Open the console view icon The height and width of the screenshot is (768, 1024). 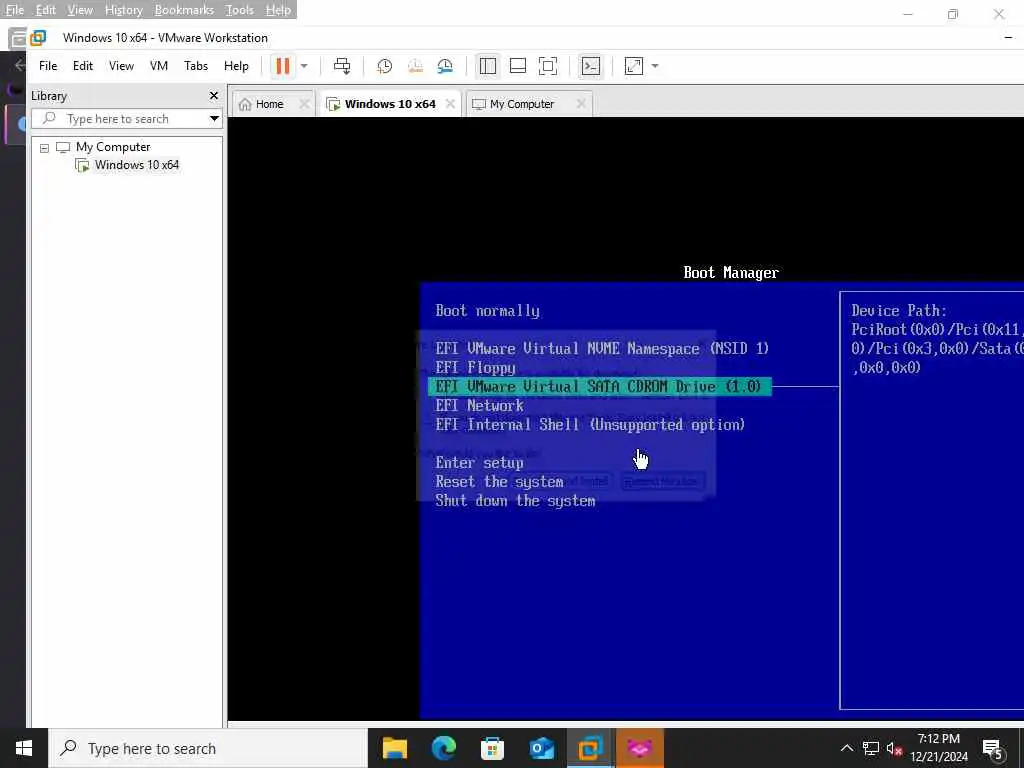click(x=590, y=66)
